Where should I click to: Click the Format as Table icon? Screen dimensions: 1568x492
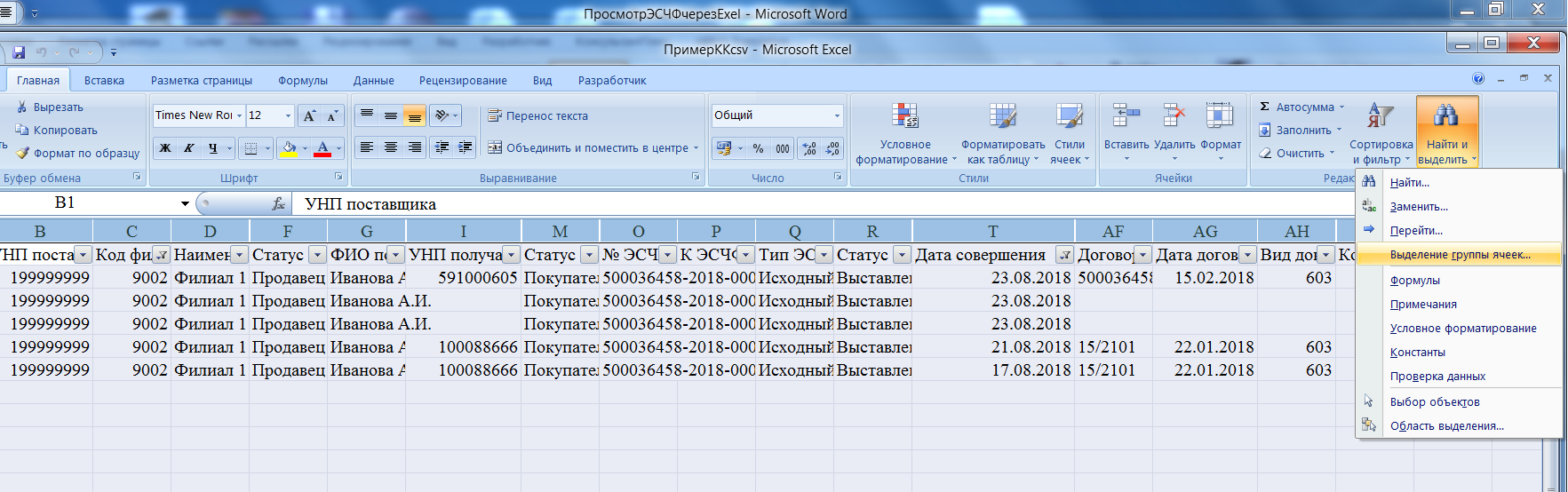click(1003, 116)
